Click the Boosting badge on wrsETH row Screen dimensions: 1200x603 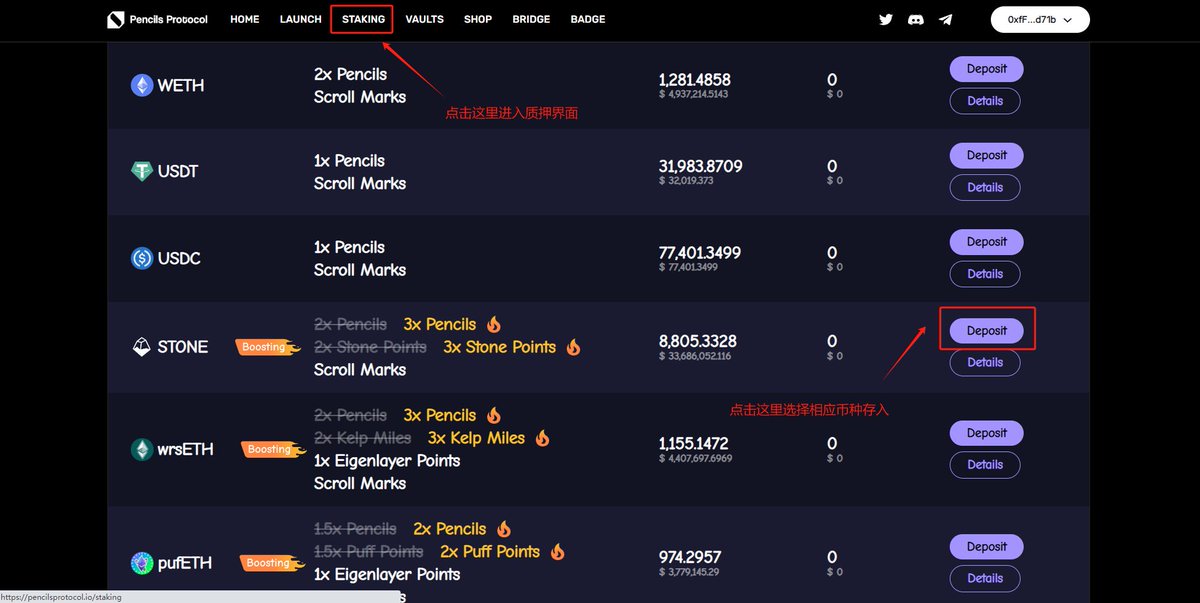pyautogui.click(x=272, y=449)
